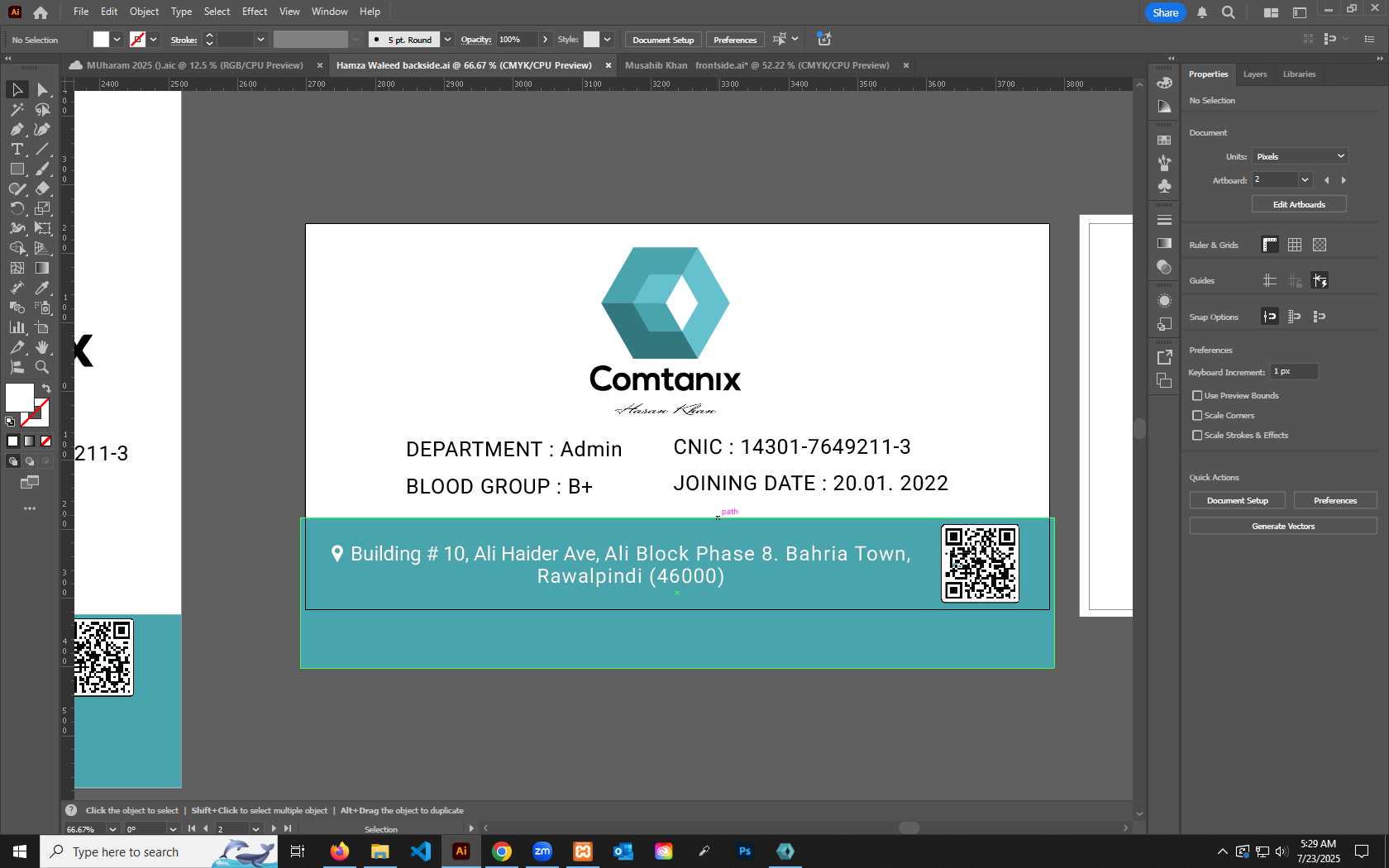
Task: Open the Object menu
Action: pyautogui.click(x=144, y=12)
